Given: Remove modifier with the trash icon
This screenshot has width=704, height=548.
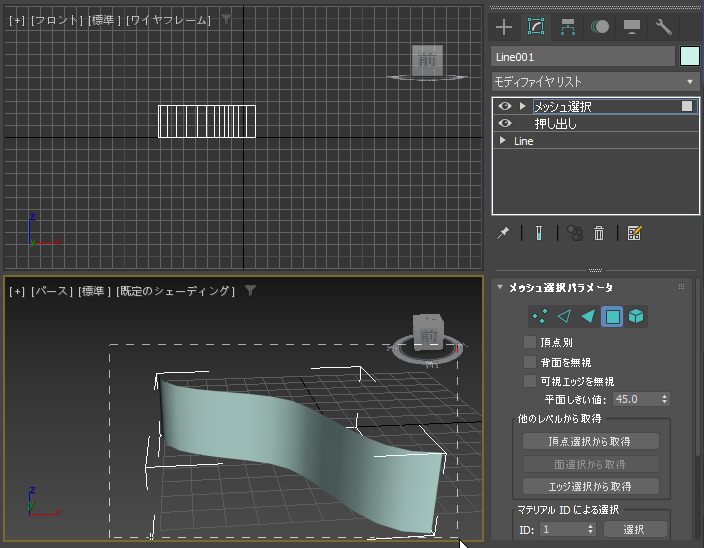Looking at the screenshot, I should click(x=599, y=233).
